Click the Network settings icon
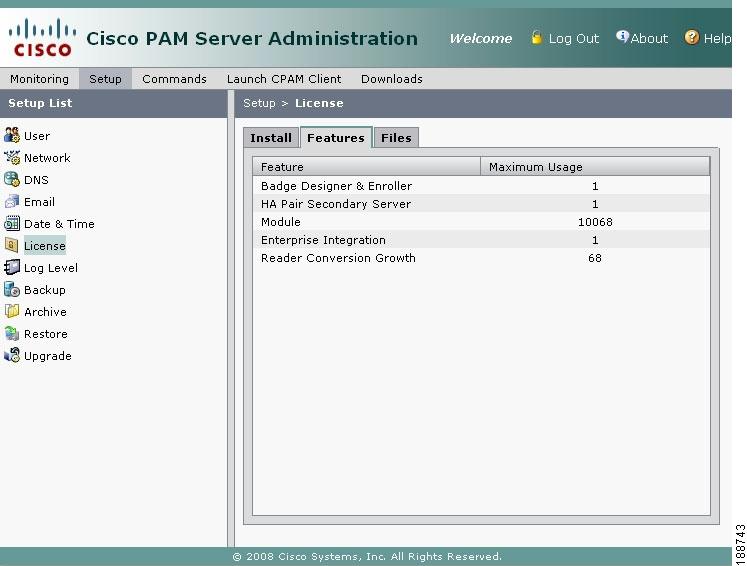Image resolution: width=747 pixels, height=566 pixels. [x=12, y=157]
